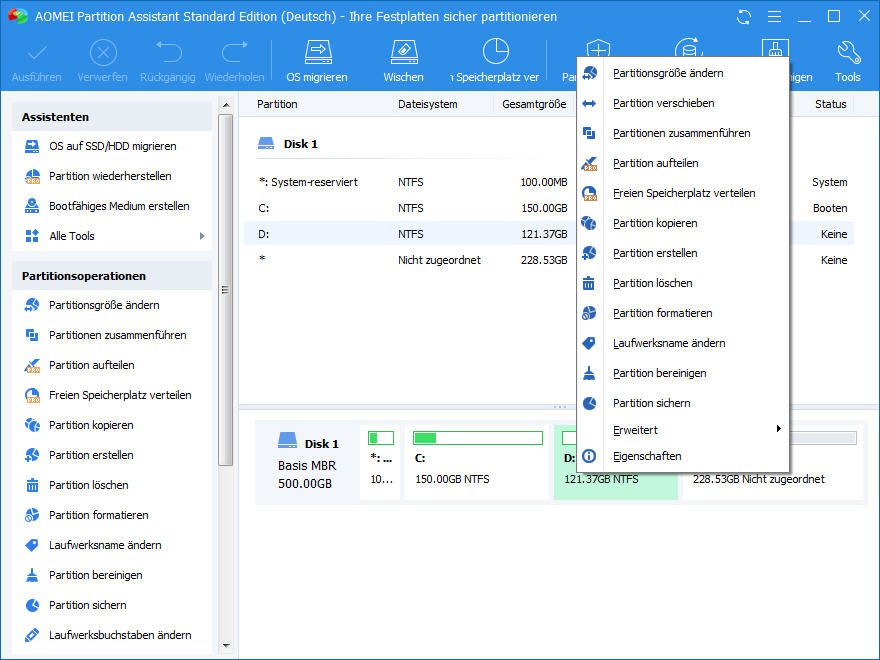This screenshot has height=660, width=880.
Task: Click the Wiederholen redo icon
Action: [234, 52]
